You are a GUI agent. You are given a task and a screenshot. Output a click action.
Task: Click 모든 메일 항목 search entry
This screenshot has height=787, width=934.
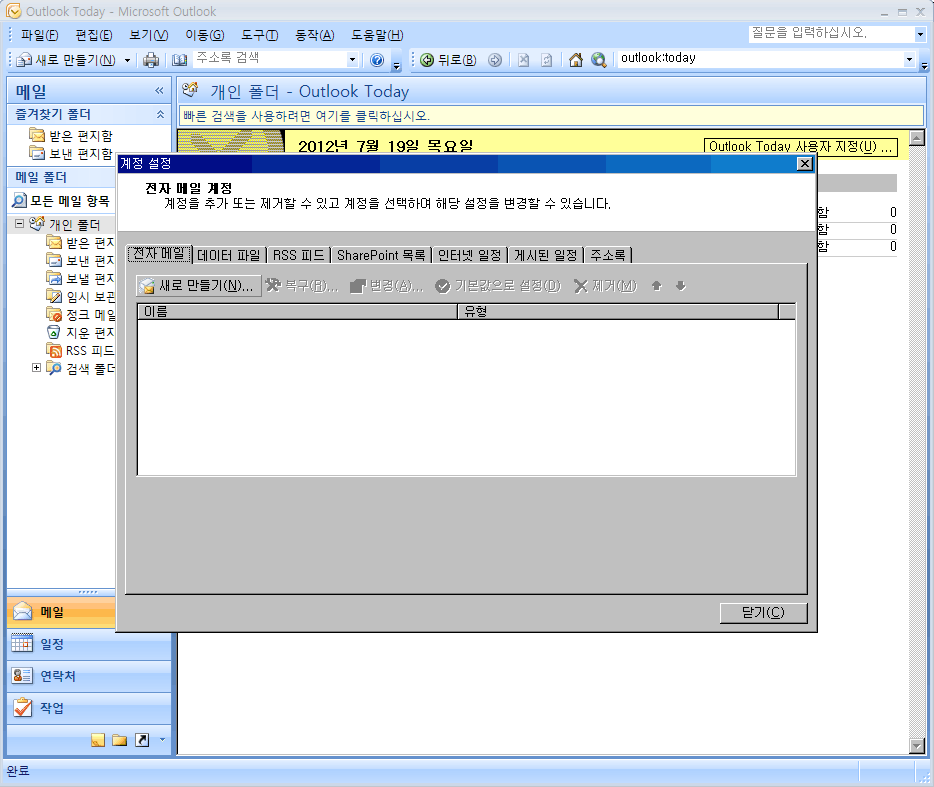tap(61, 201)
